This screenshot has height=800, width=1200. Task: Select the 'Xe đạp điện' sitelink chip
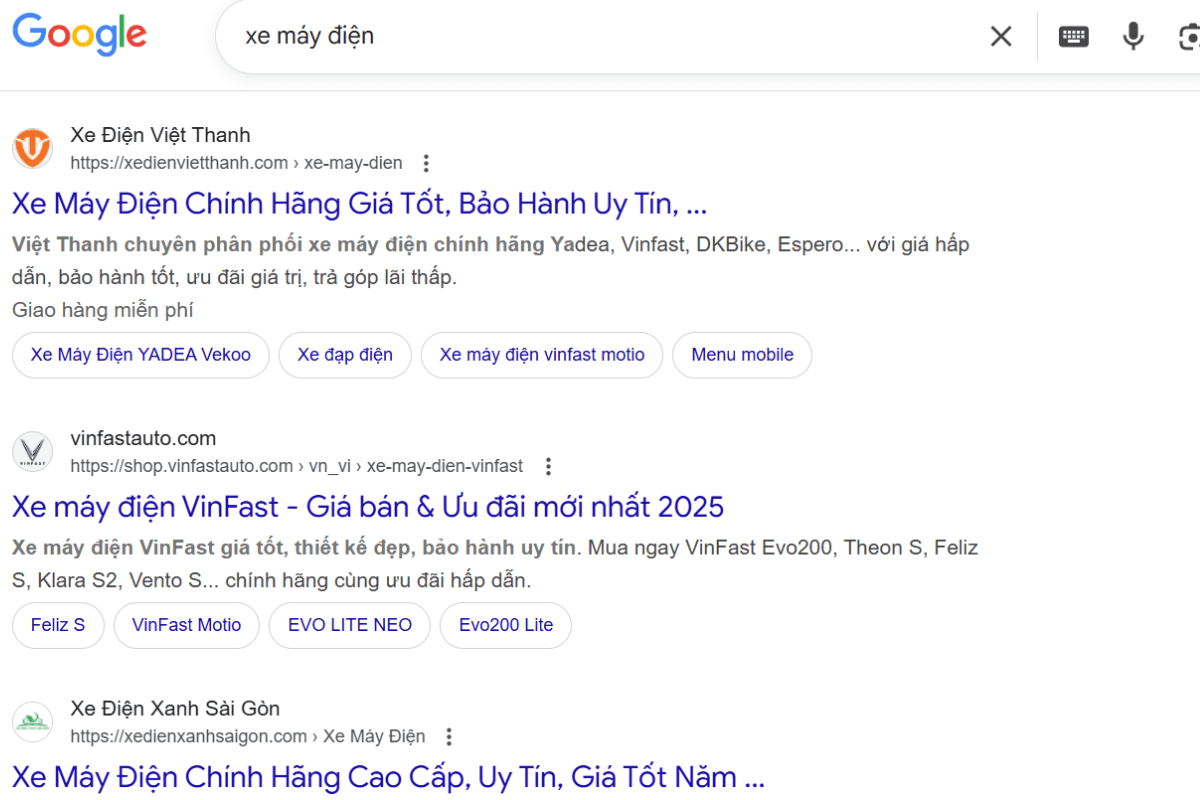[x=345, y=355]
